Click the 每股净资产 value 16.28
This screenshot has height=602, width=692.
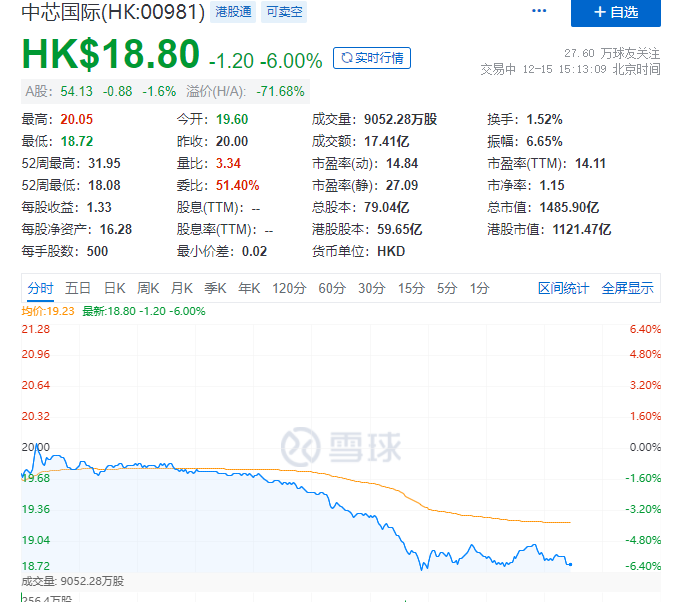[116, 230]
